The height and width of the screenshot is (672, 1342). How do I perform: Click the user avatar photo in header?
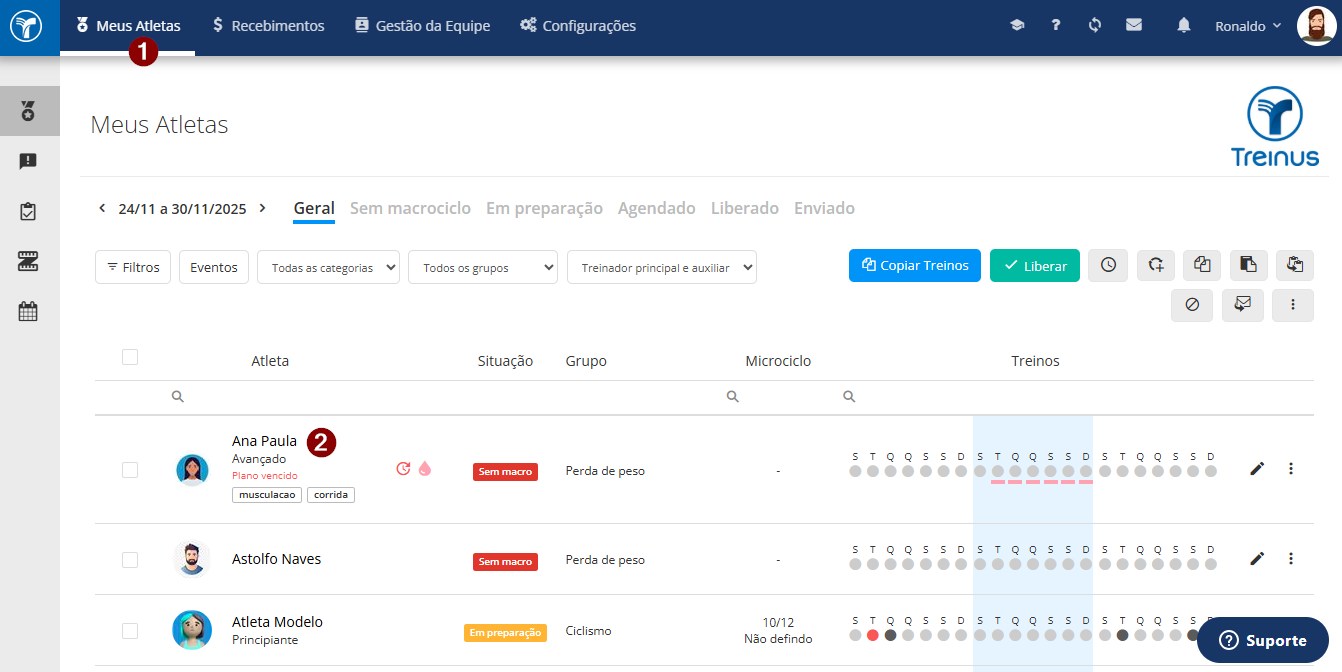point(1316,26)
